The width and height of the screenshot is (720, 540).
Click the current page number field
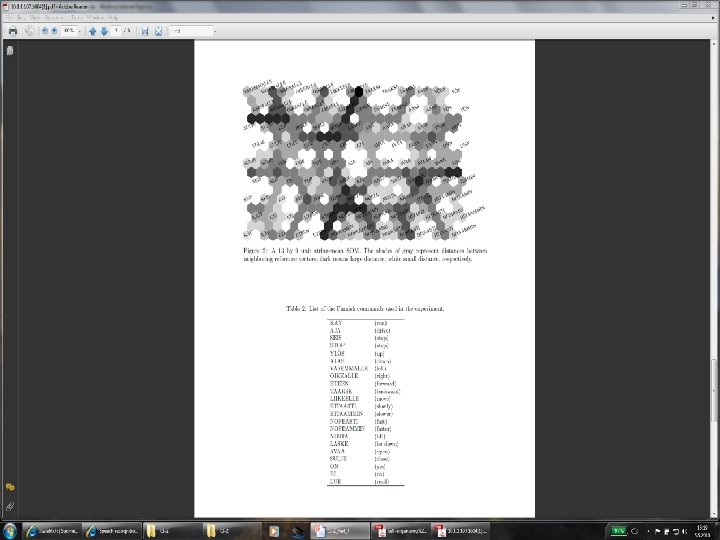pyautogui.click(x=116, y=31)
